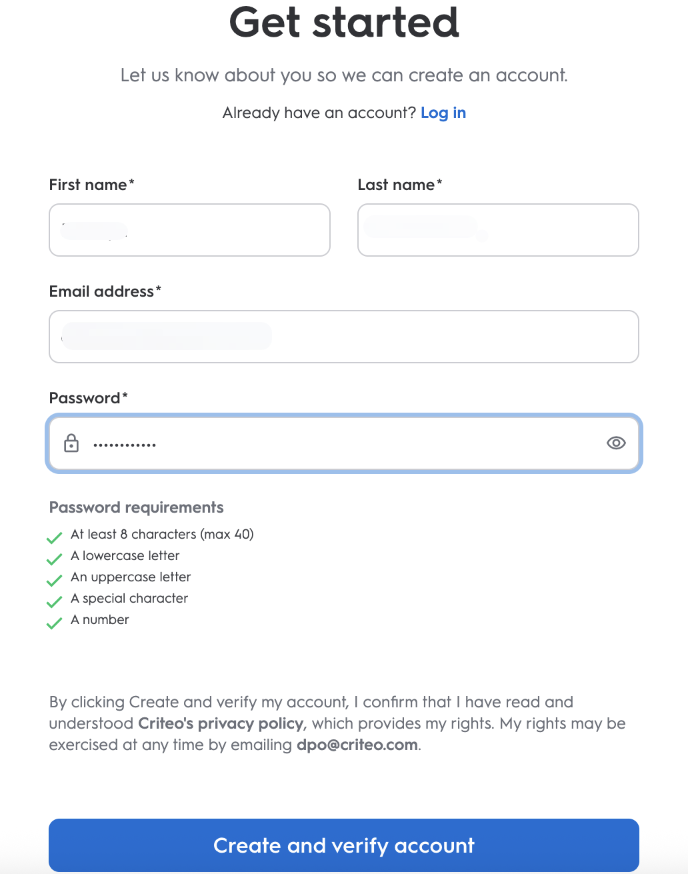Click the lock icon in the password field
688x874 pixels.
71,443
